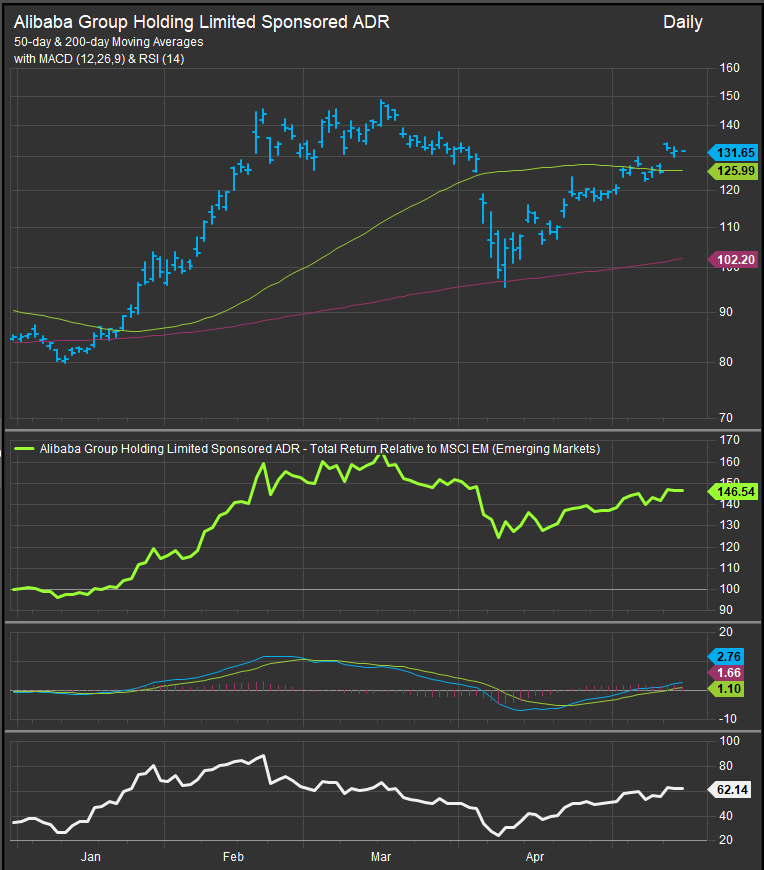Select the 'with MACD (12,26,9) & RSI (14)' text

point(99,59)
